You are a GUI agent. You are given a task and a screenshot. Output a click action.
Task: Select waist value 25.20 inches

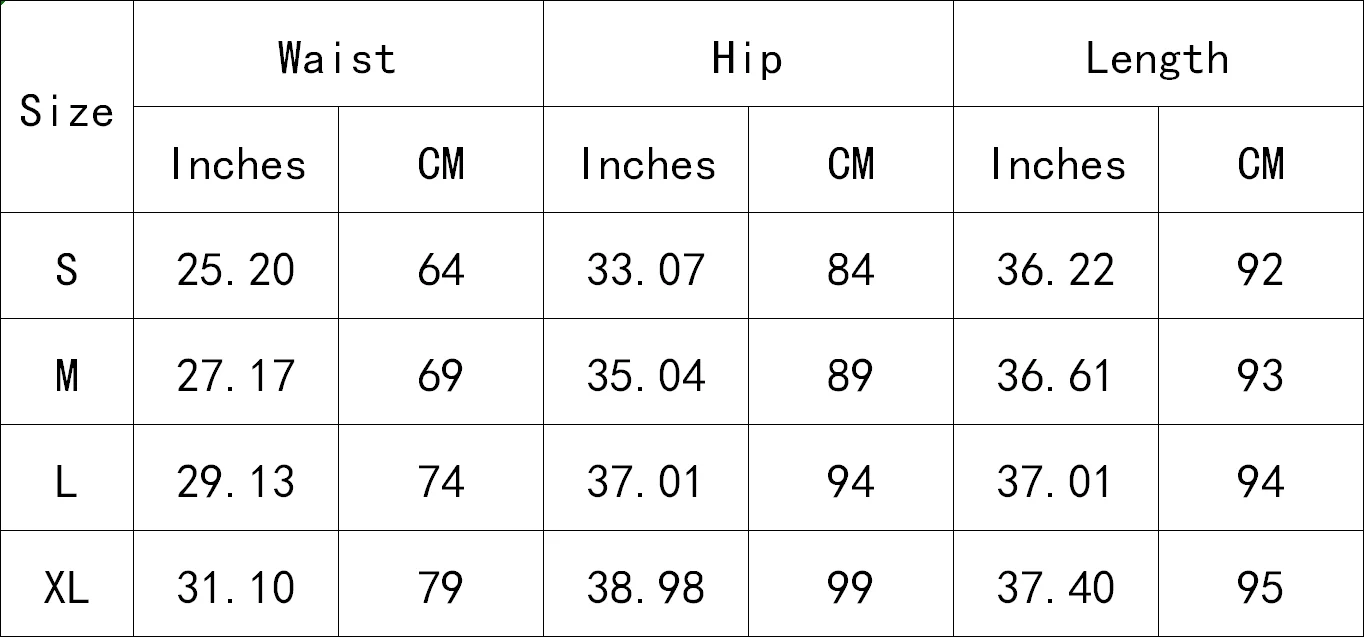click(236, 266)
